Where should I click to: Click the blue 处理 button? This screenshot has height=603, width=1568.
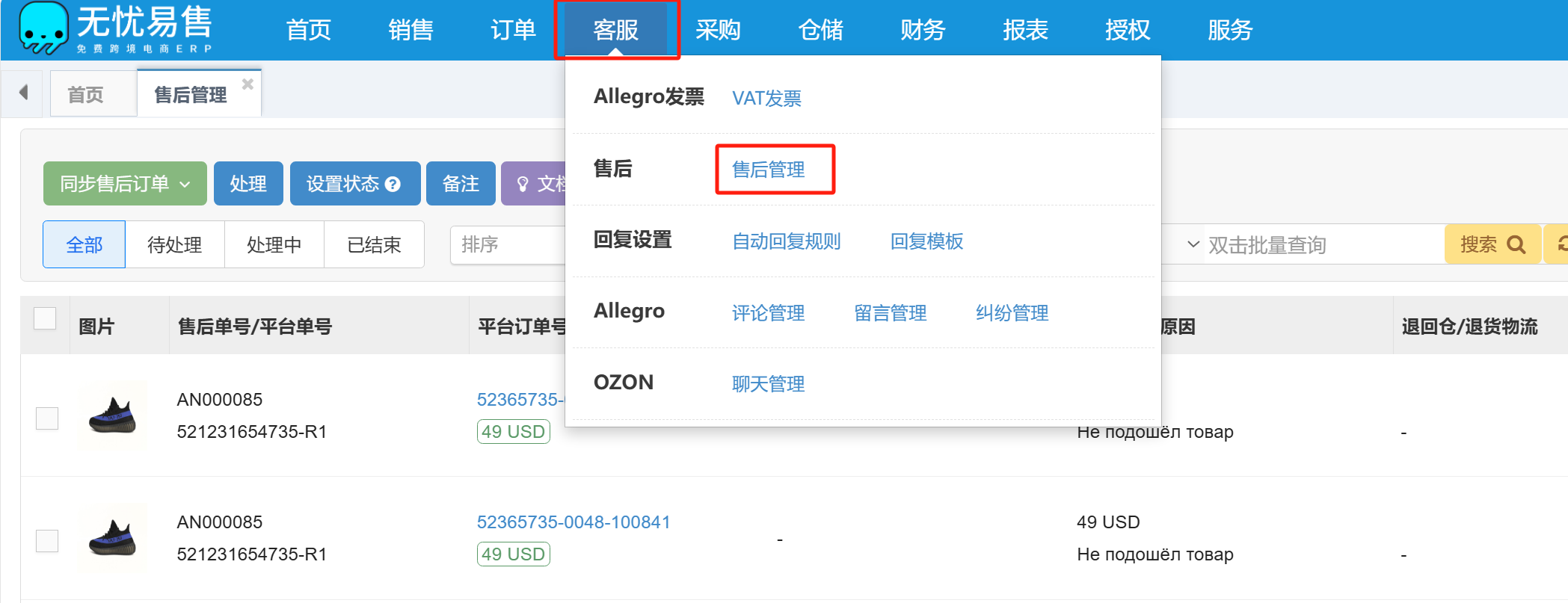[x=248, y=184]
